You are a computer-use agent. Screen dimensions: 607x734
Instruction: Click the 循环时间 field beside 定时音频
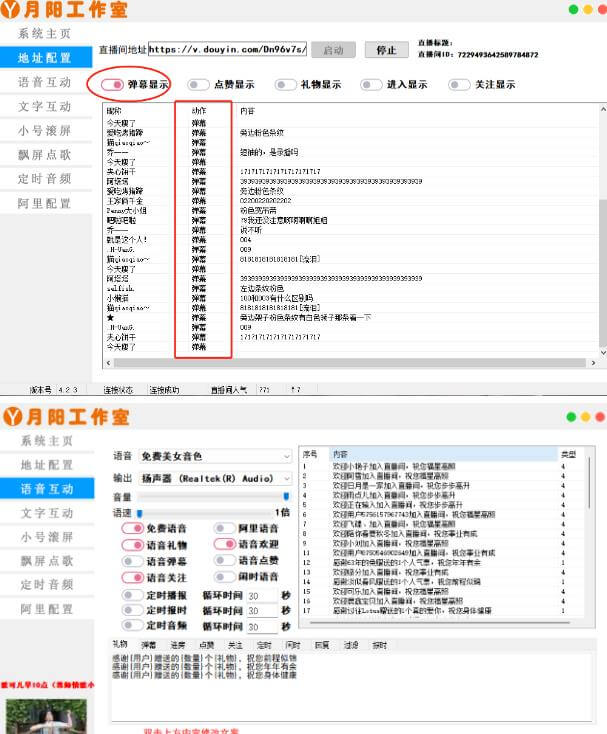coord(262,626)
